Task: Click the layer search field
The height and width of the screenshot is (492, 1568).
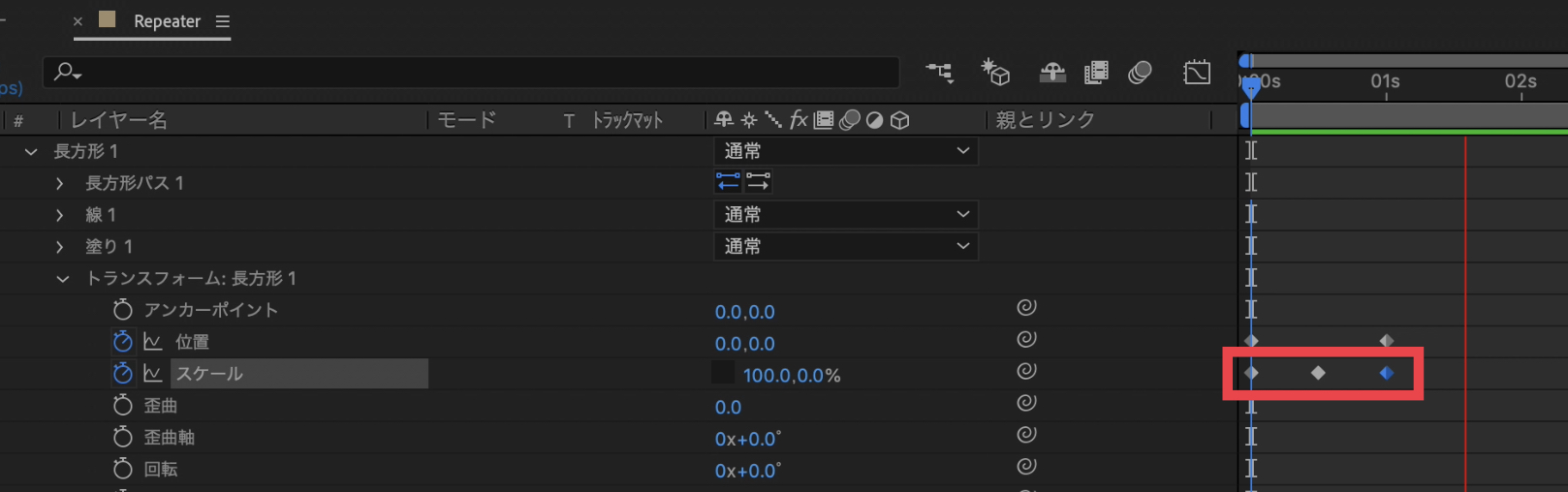Action: pos(471,73)
